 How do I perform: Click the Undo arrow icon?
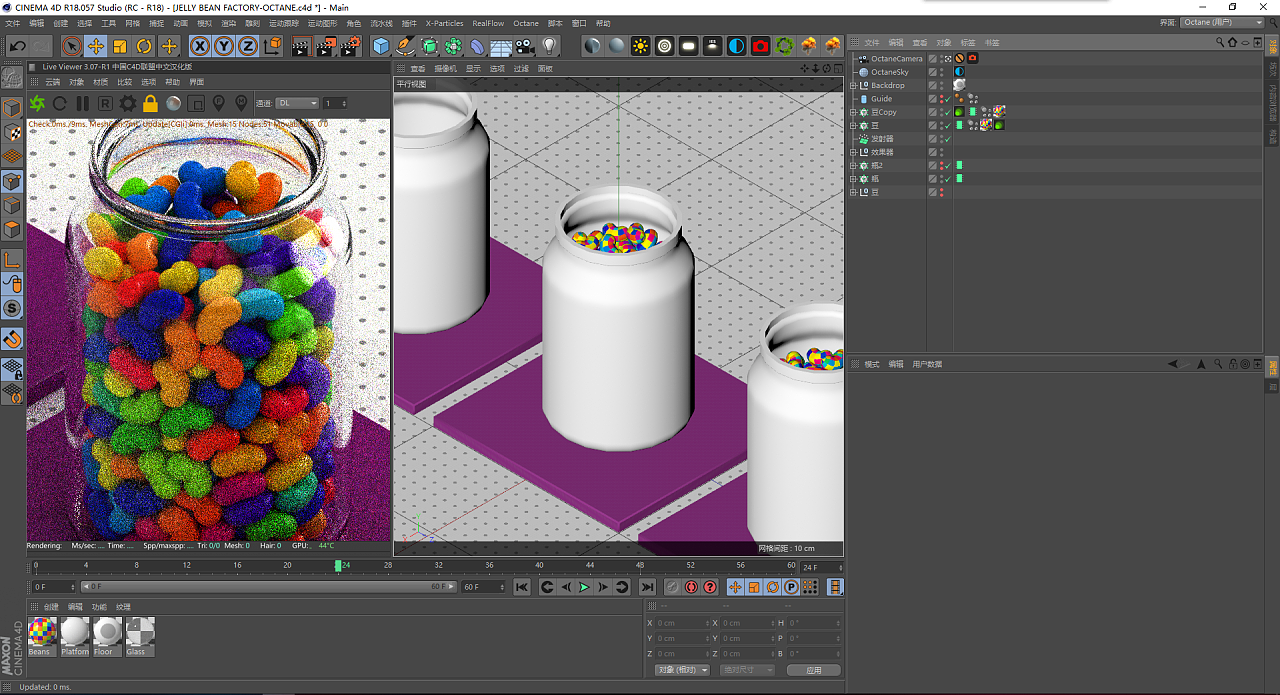coord(17,46)
